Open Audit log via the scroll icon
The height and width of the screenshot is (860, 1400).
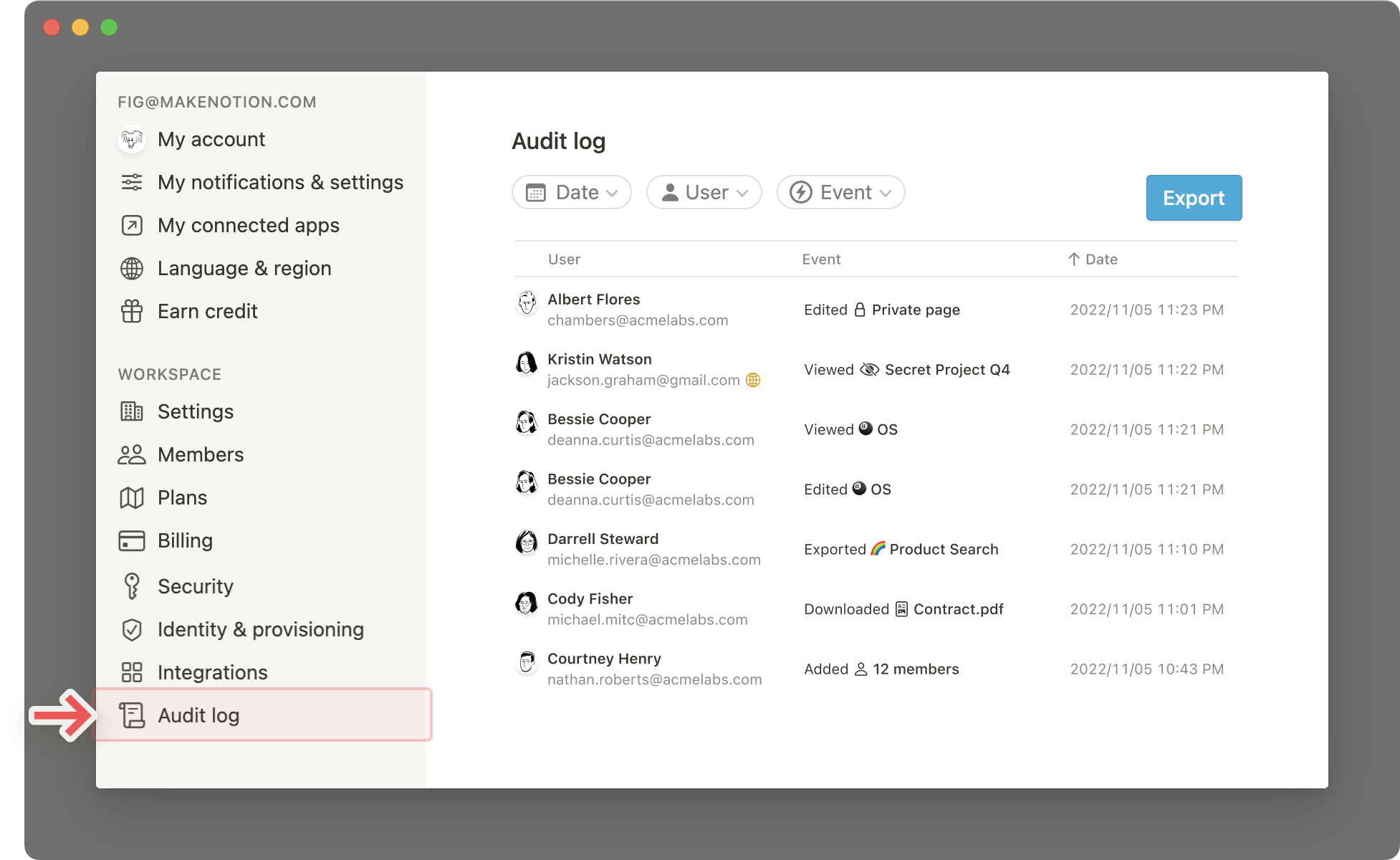pos(133,715)
